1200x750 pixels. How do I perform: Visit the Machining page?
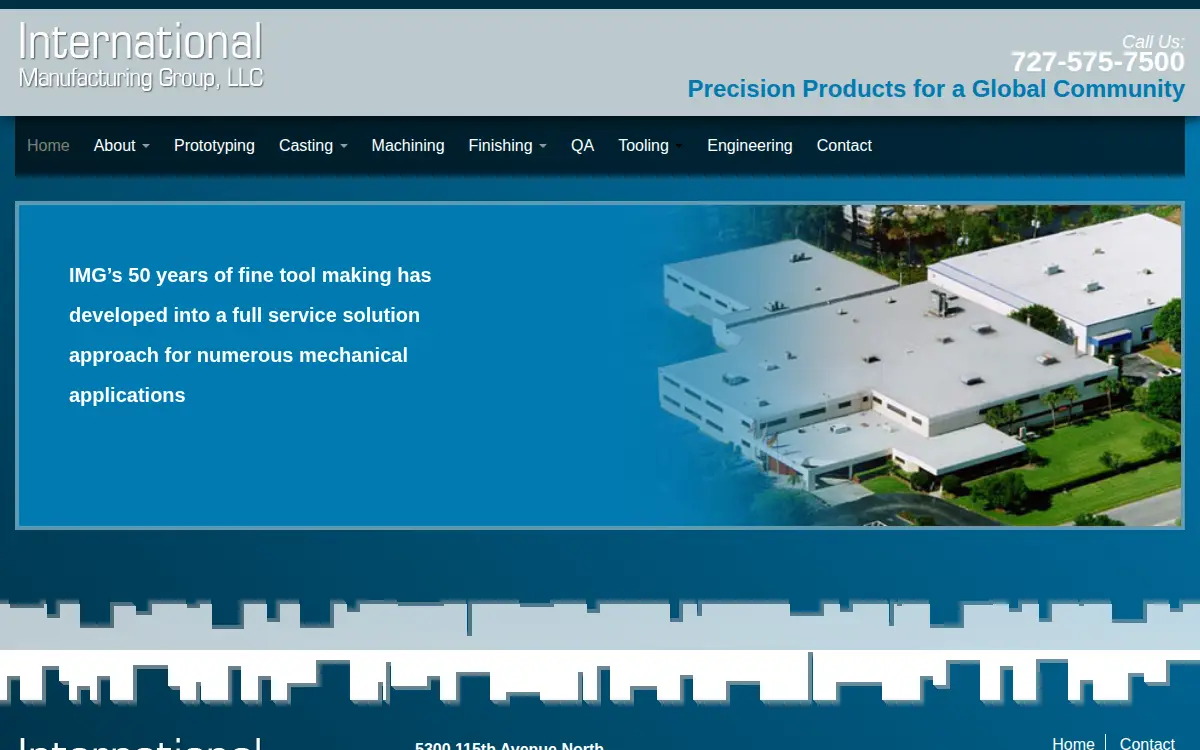(408, 146)
